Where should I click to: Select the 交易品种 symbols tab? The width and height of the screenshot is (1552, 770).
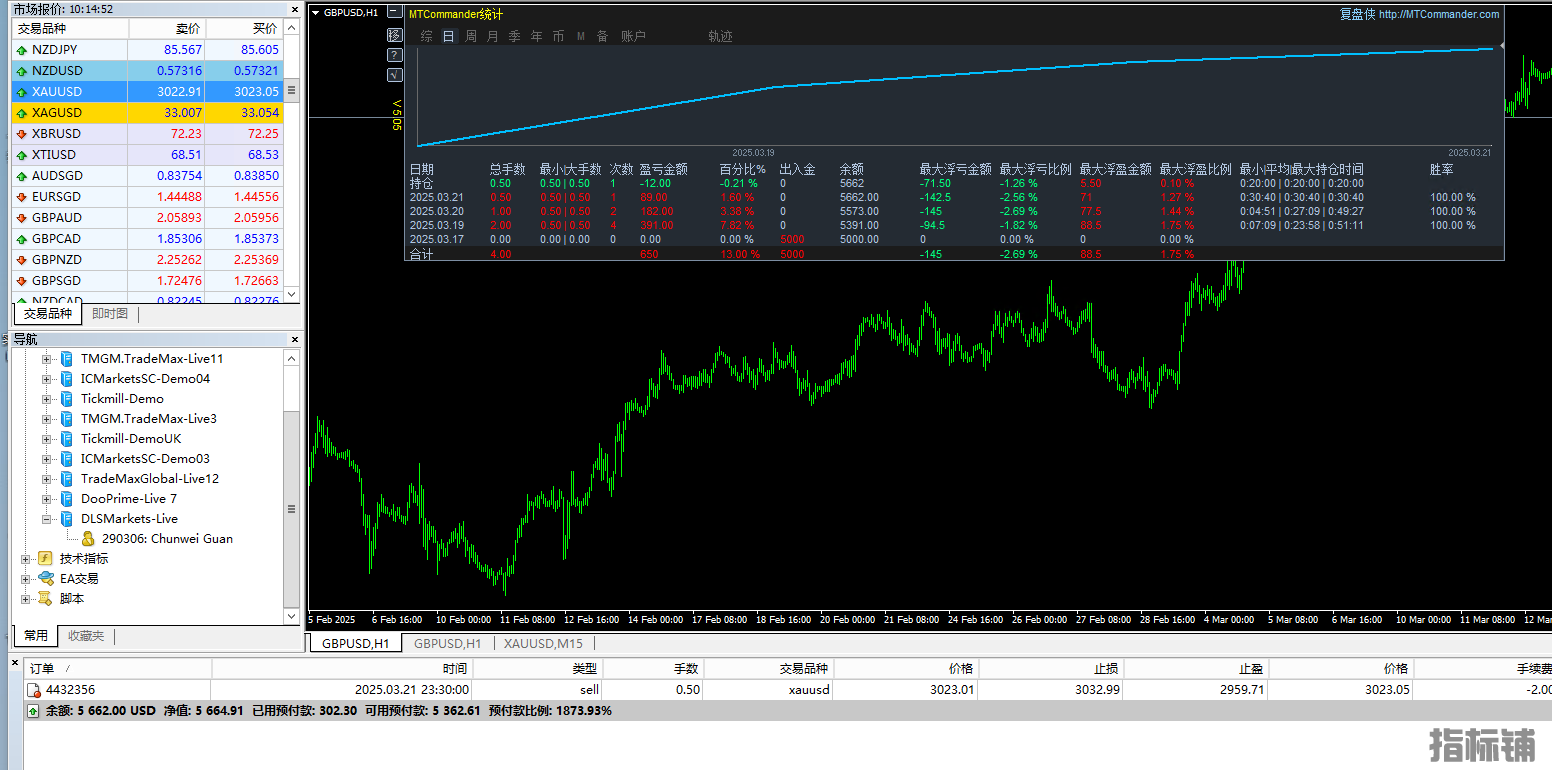[x=48, y=313]
